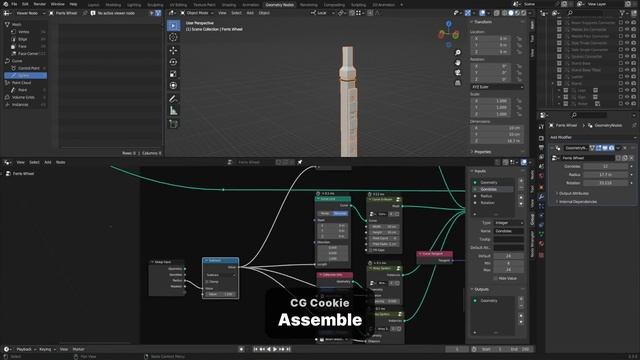This screenshot has width=640, height=360.
Task: Click the Keying button in timeline
Action: click(47, 349)
